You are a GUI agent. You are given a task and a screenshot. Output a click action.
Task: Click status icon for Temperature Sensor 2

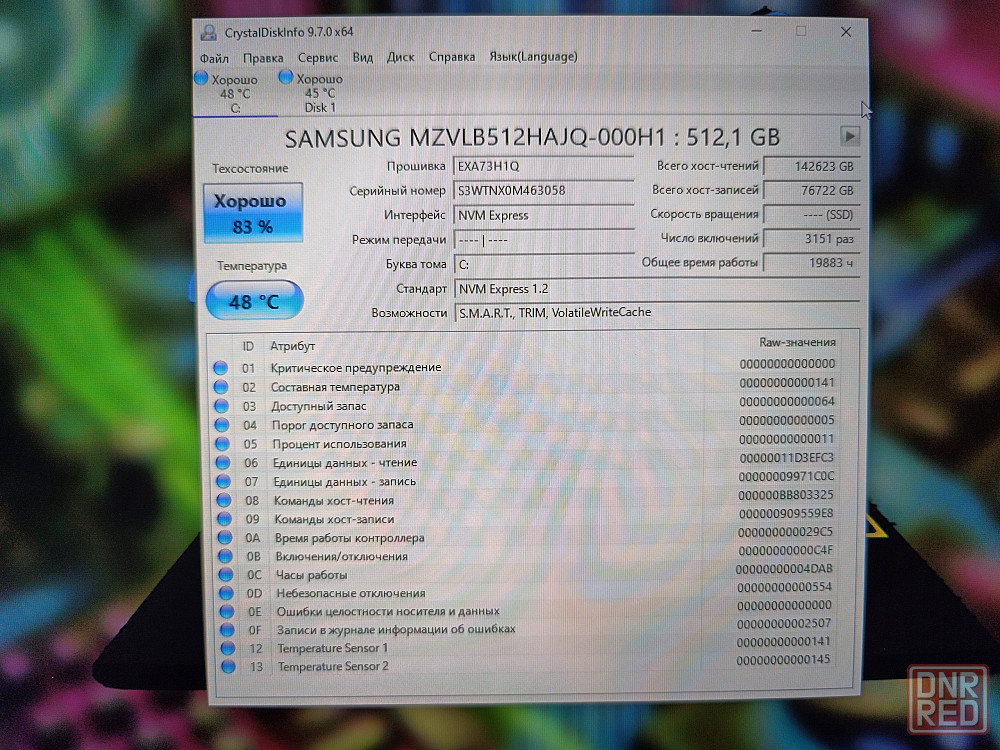coord(228,667)
